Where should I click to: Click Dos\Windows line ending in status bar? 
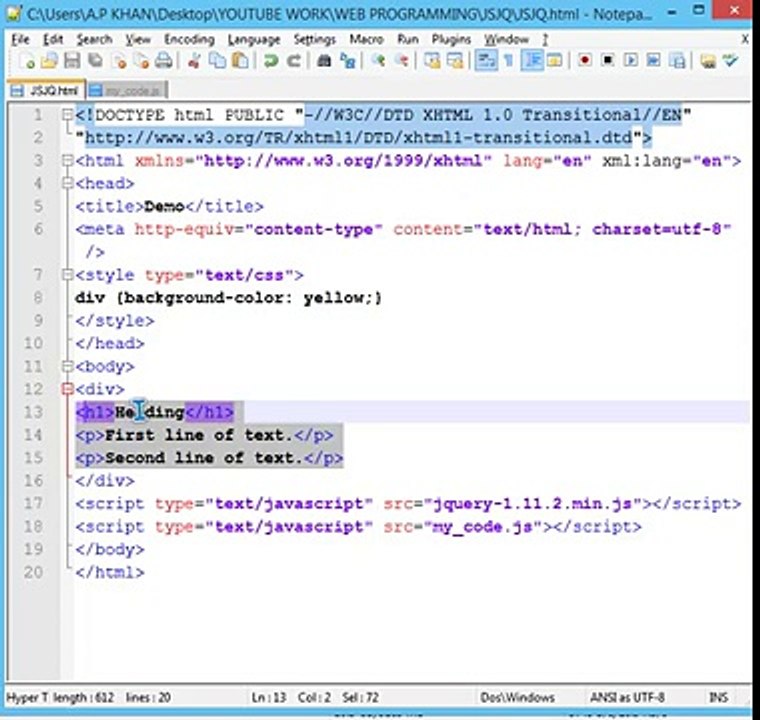click(x=517, y=698)
